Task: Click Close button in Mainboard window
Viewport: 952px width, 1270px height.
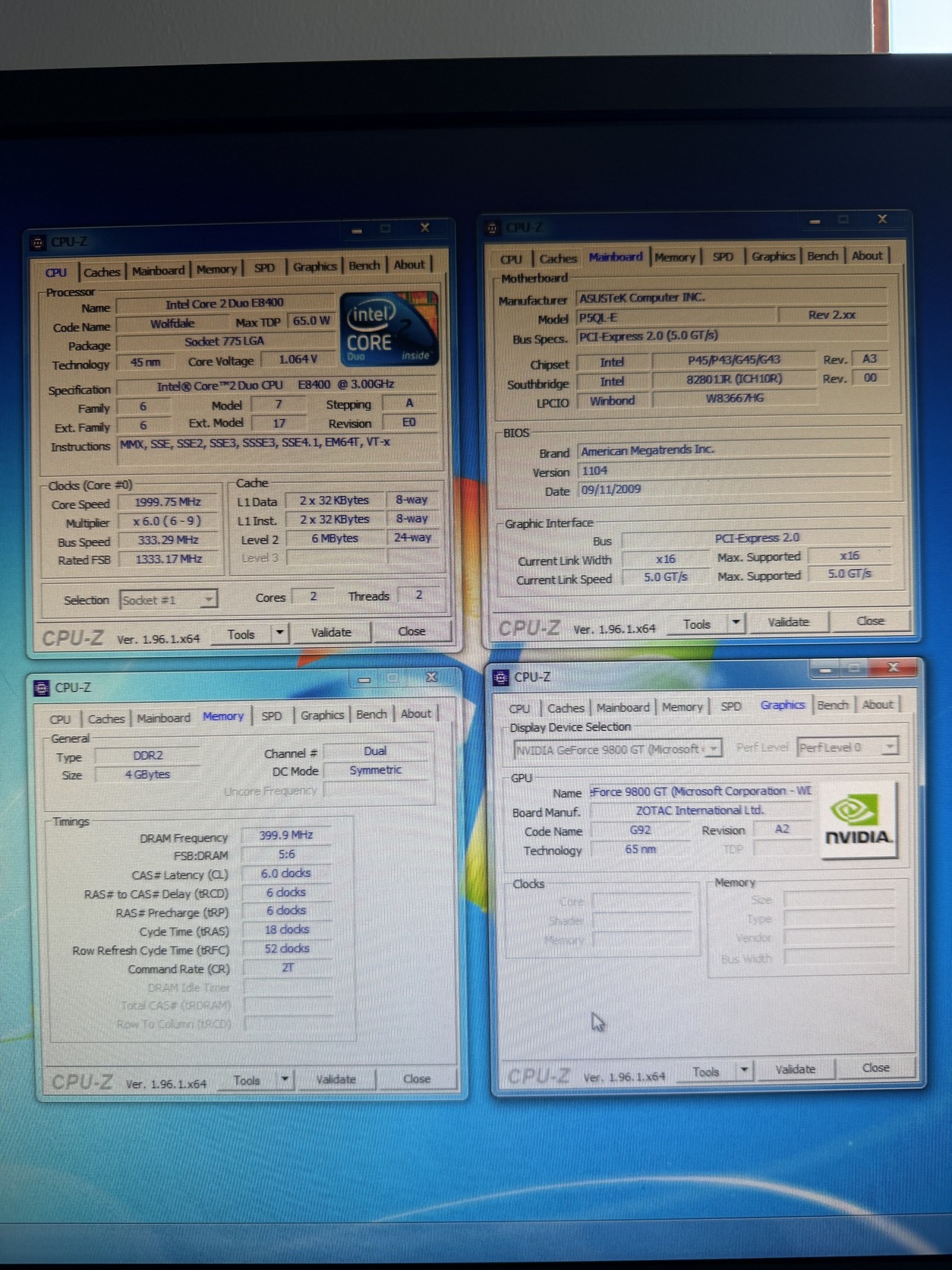Action: pos(870,621)
